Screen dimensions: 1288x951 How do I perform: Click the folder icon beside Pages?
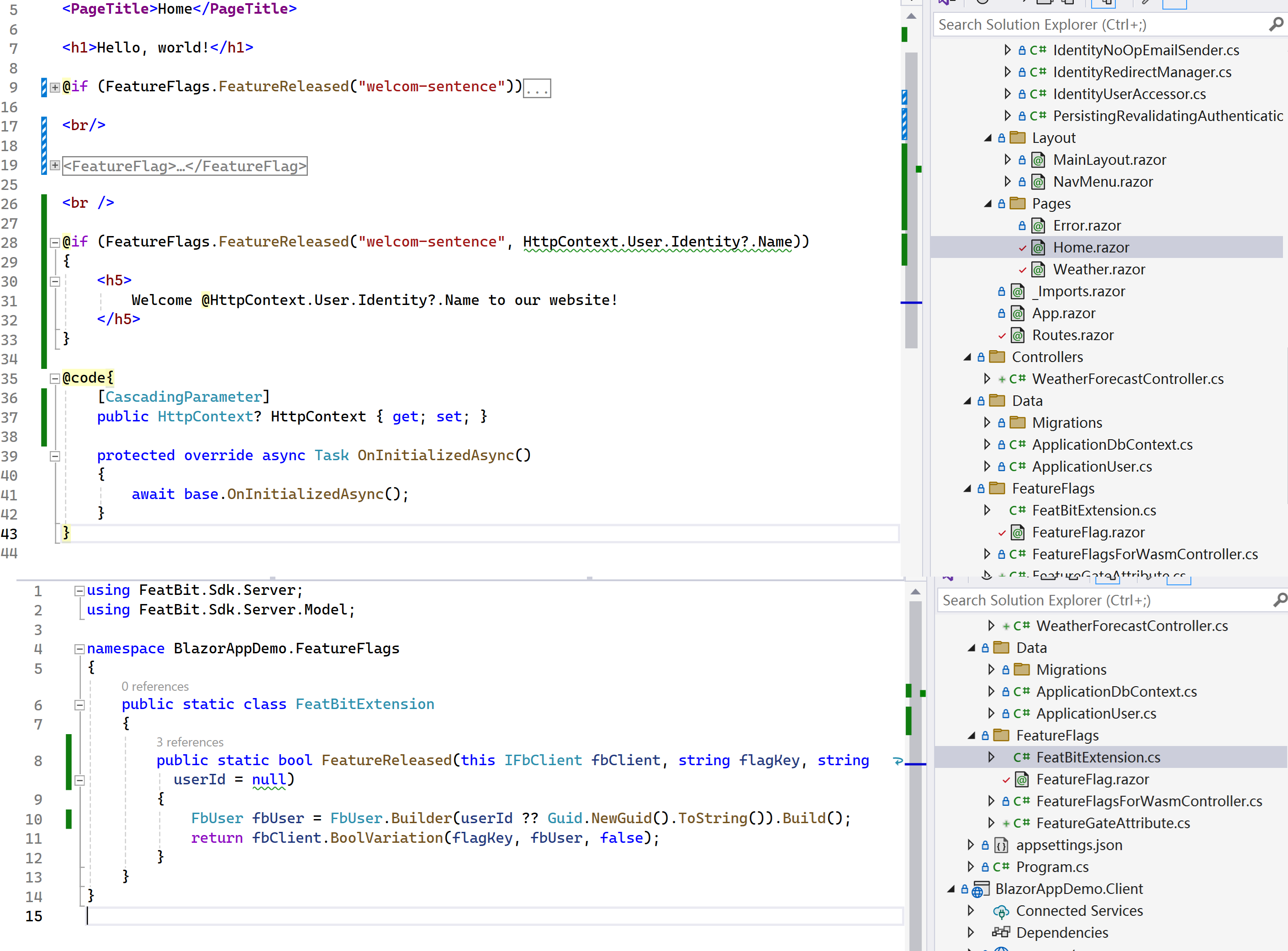point(1018,203)
